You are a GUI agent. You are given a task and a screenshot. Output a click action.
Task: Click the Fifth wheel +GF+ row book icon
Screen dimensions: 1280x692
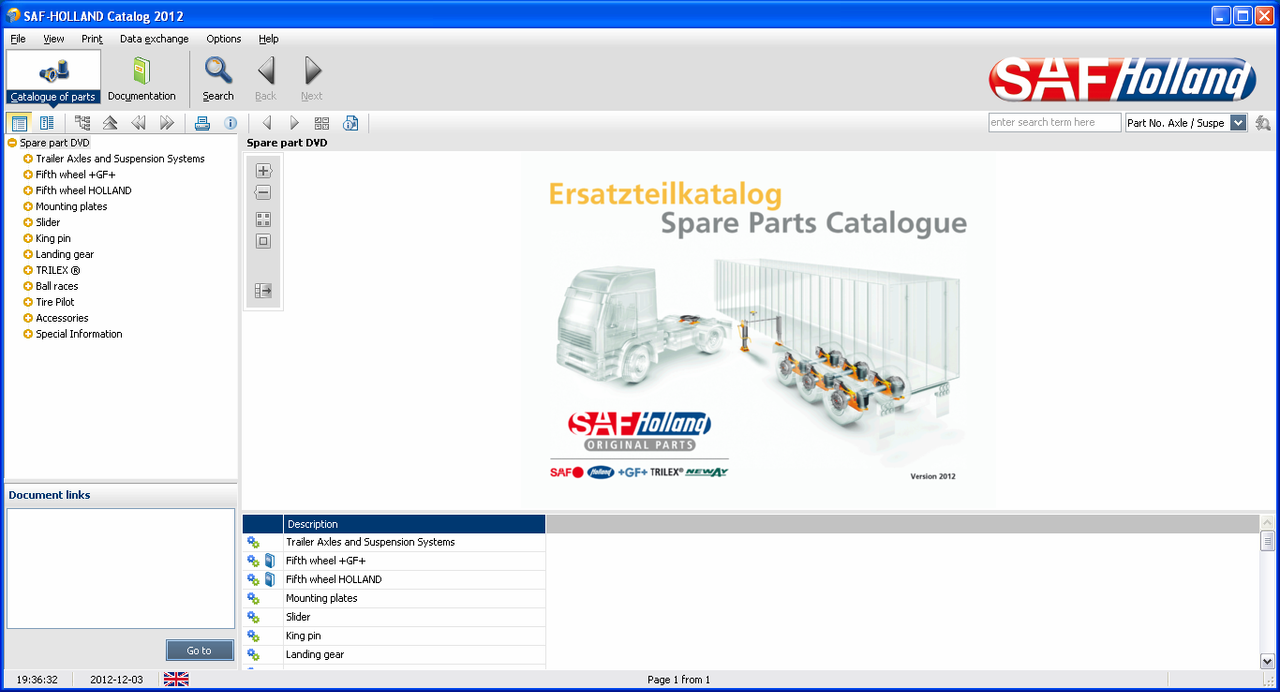[x=269, y=561]
